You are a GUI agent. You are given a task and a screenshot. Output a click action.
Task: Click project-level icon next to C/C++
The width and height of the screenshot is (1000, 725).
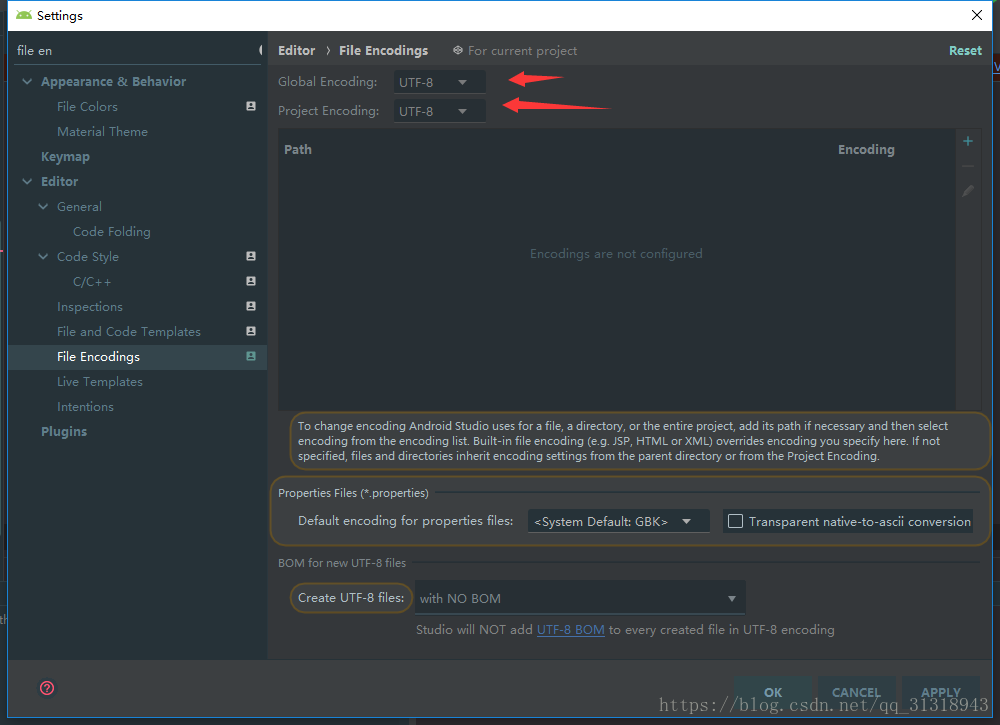(251, 281)
